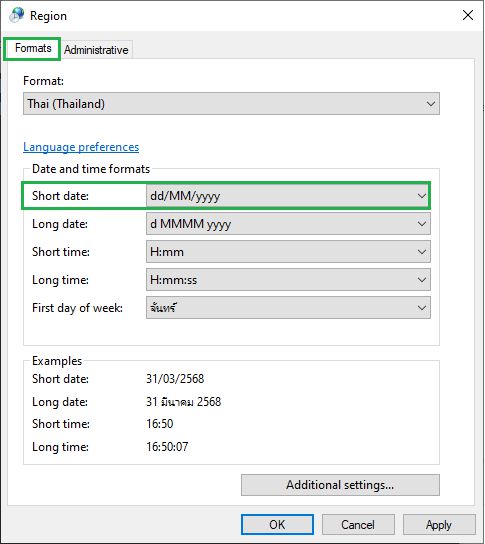The image size is (485, 544).
Task: Select the example long time 16:50:07
Action: click(167, 447)
